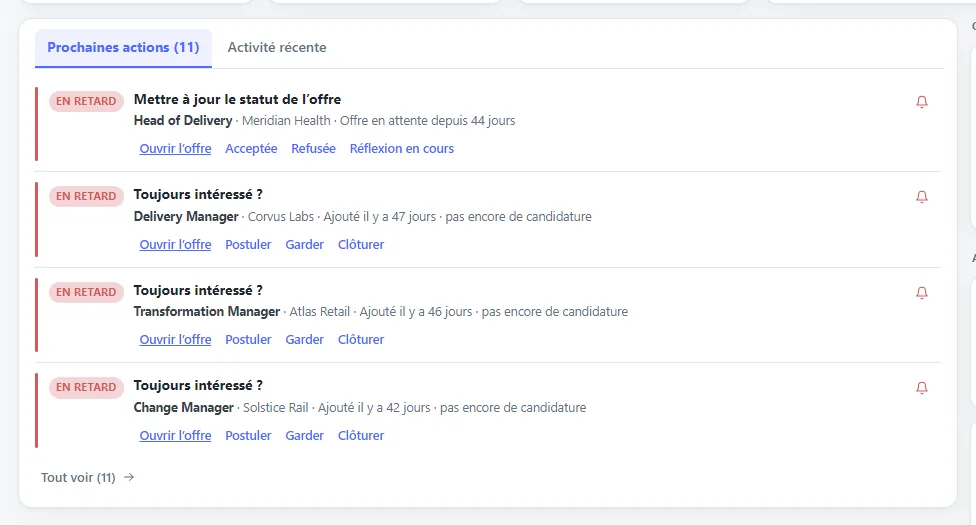Click Clôturer for Solstice Rail job

(361, 436)
